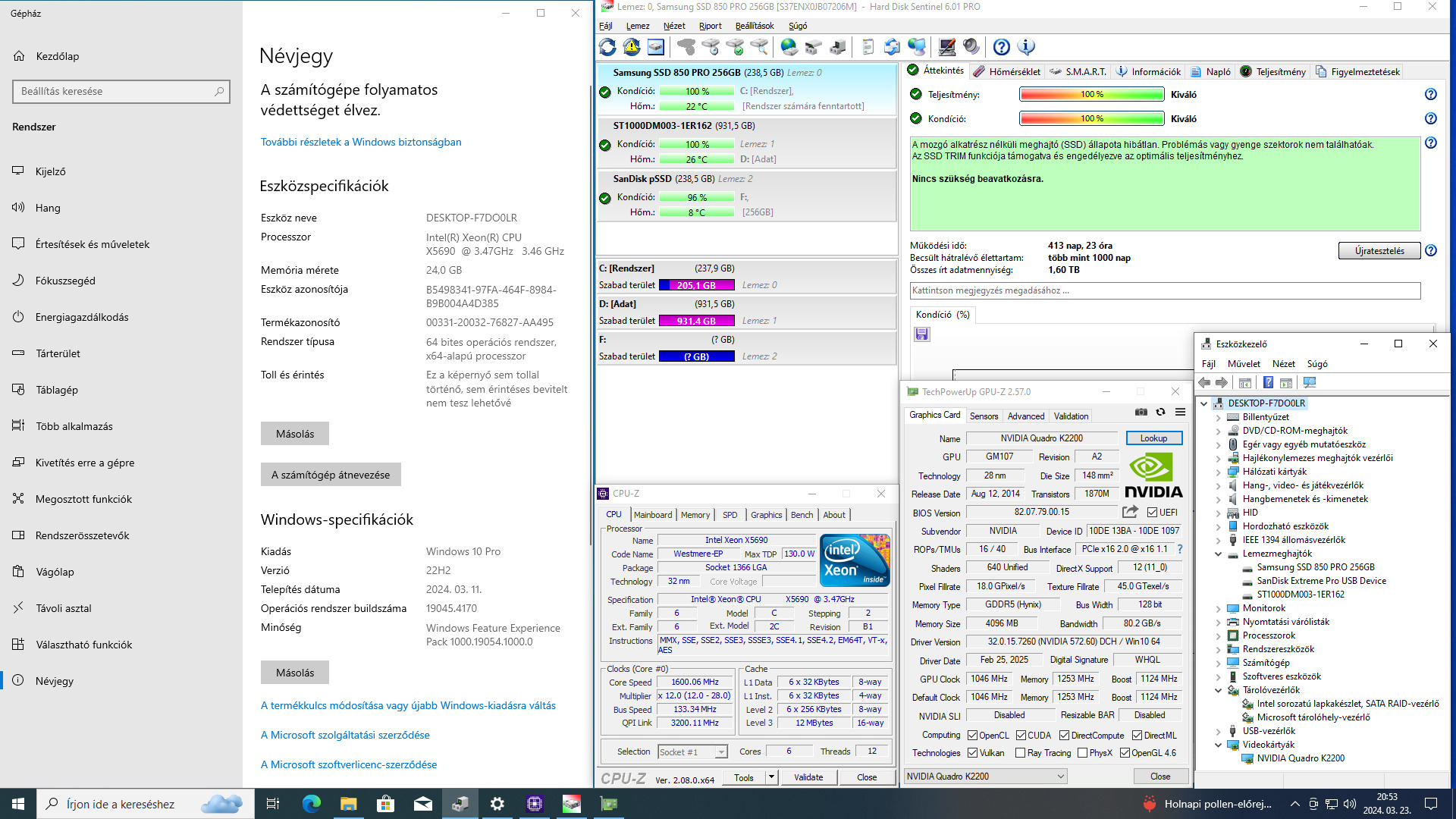
Task: Open the Memory tab in CPU-Z
Action: tap(695, 515)
